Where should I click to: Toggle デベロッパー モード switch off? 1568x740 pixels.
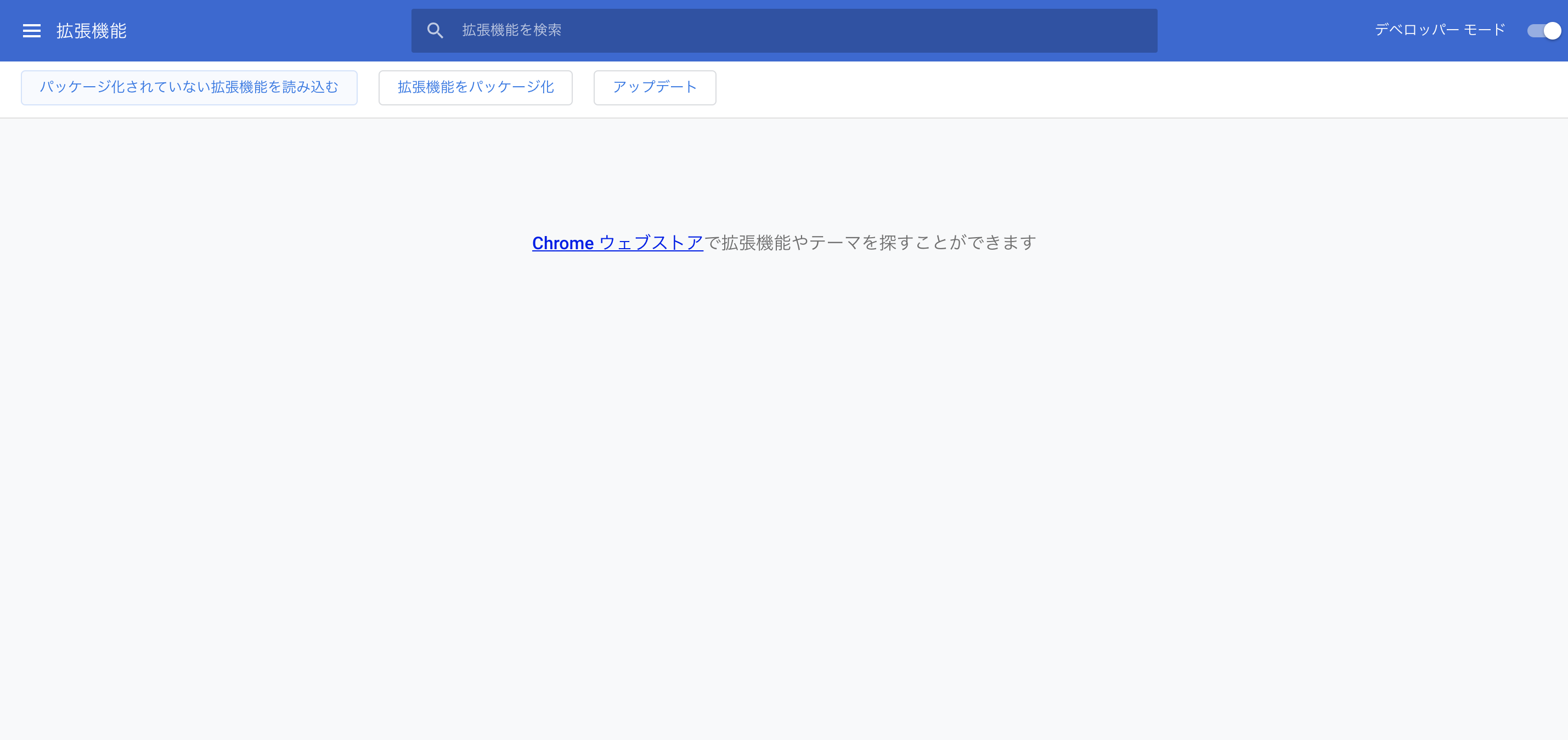point(1544,30)
